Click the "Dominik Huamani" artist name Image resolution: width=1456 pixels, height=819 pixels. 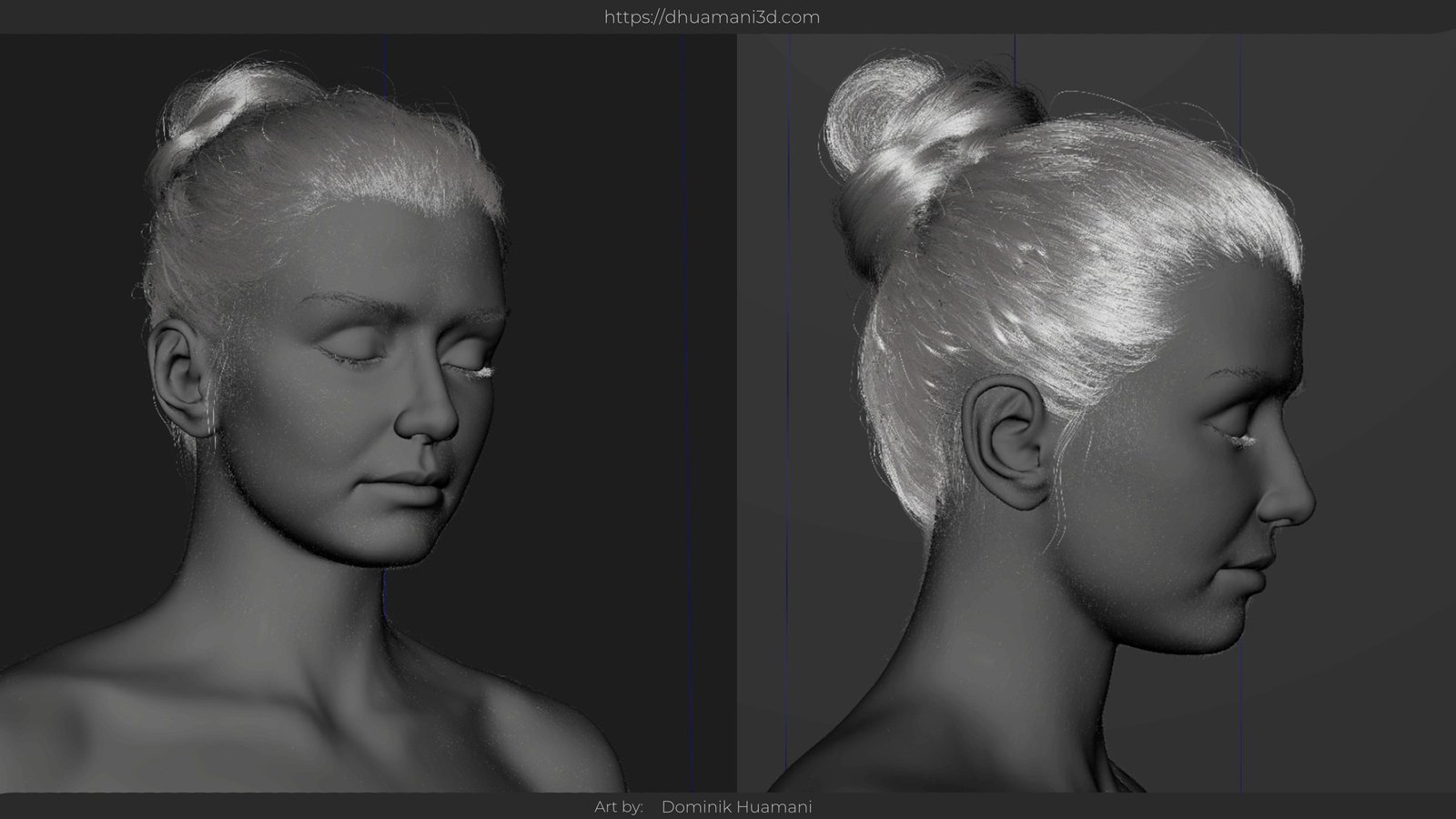736,806
